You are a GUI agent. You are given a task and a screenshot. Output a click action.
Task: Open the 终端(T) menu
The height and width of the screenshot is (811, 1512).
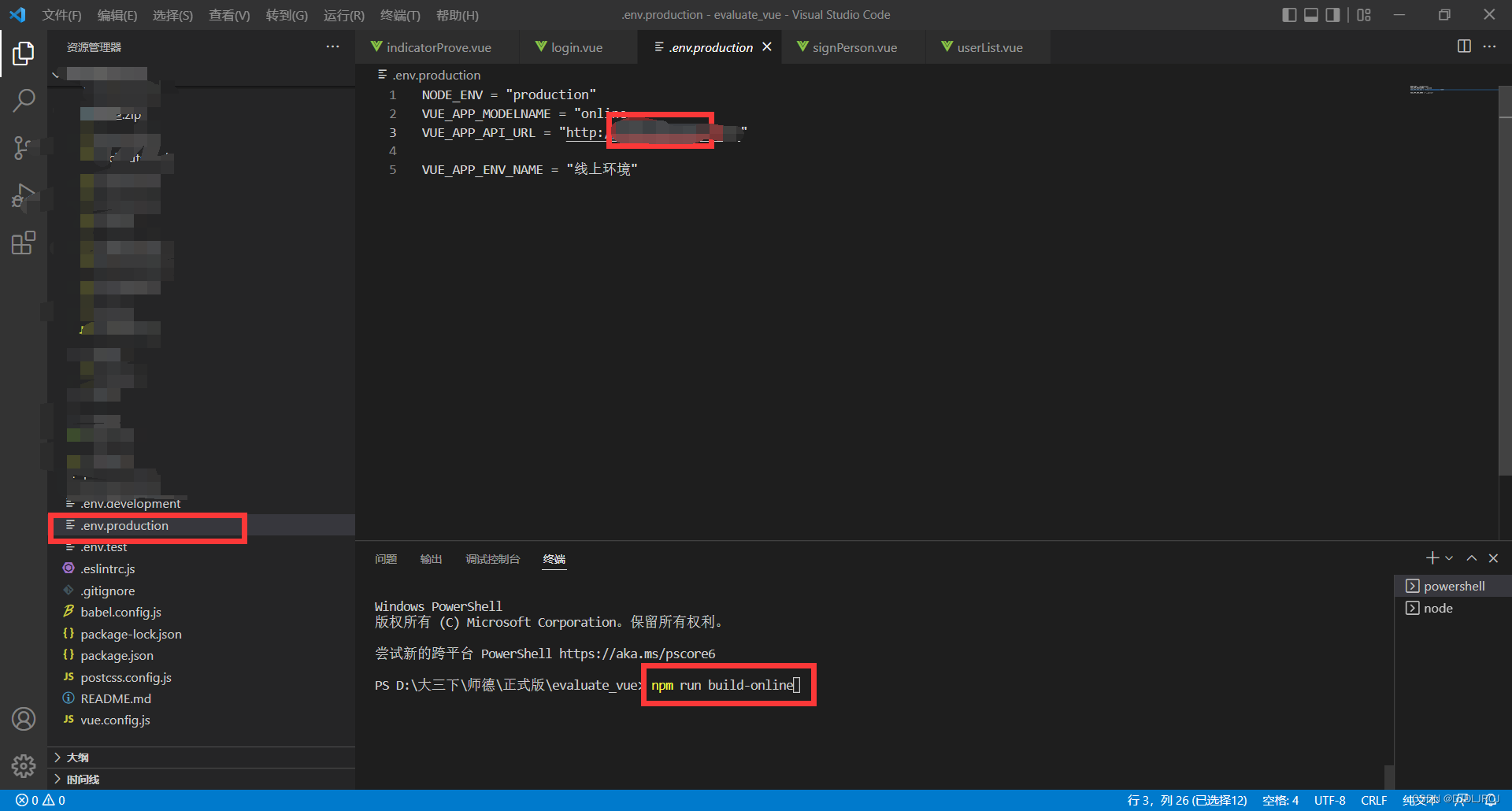[400, 15]
